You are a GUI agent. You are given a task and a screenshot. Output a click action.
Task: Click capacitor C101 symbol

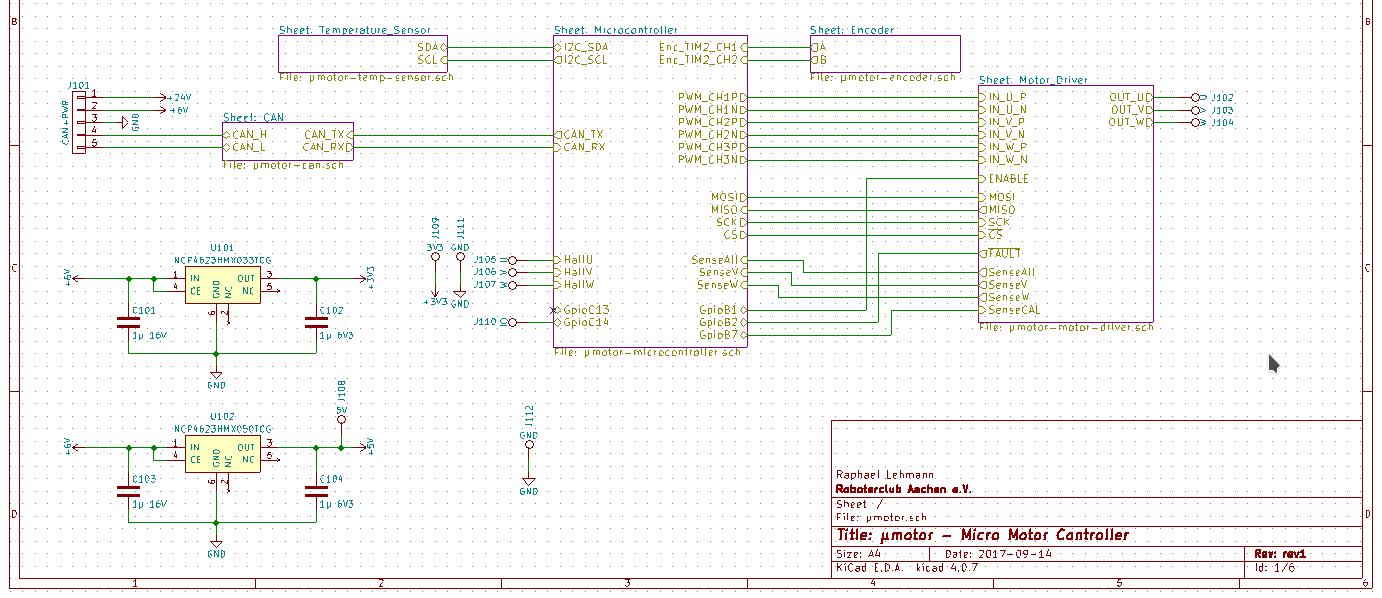point(127,322)
